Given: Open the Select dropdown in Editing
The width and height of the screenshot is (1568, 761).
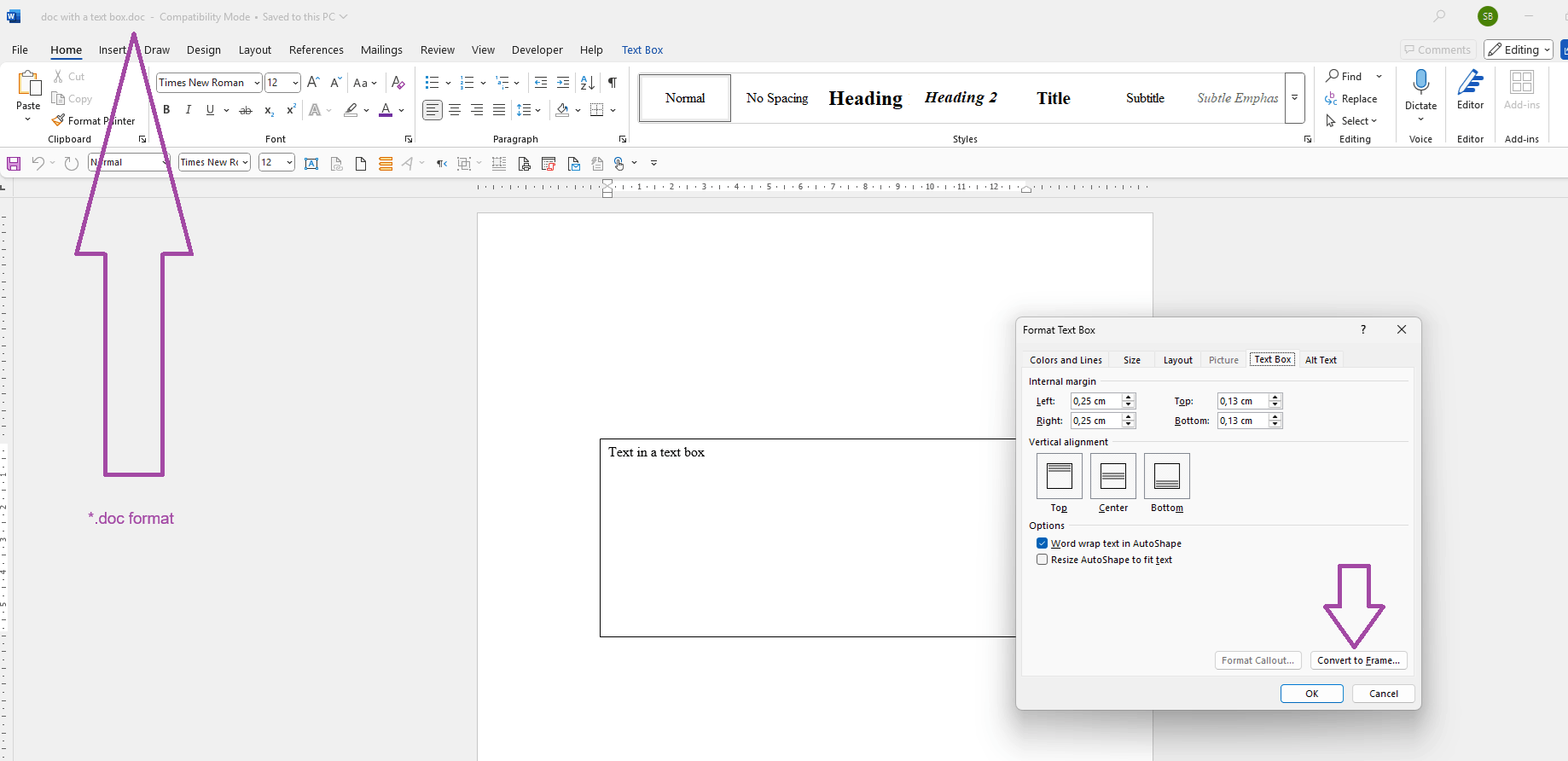Looking at the screenshot, I should pos(1352,121).
